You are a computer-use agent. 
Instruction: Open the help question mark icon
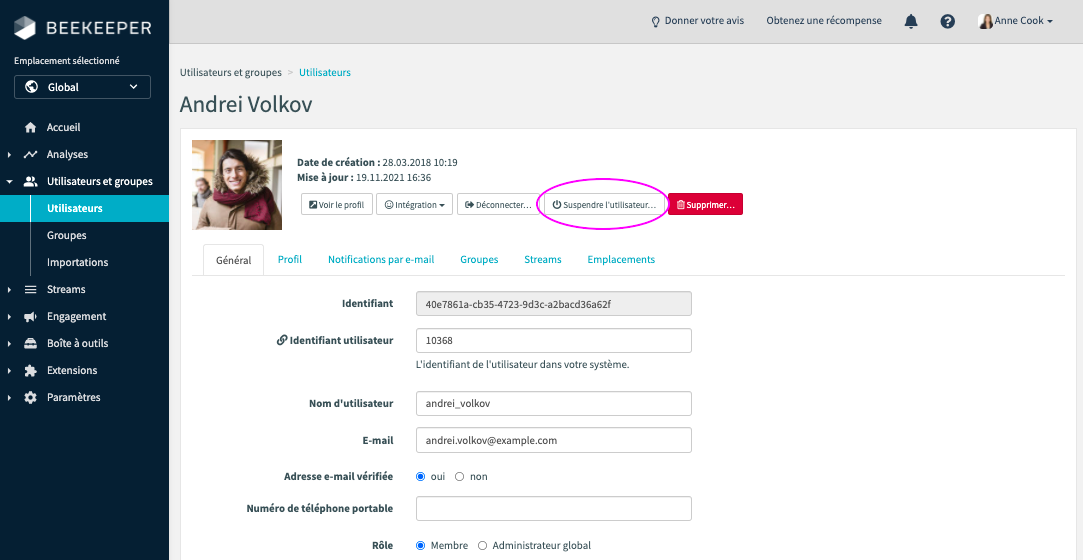point(947,21)
